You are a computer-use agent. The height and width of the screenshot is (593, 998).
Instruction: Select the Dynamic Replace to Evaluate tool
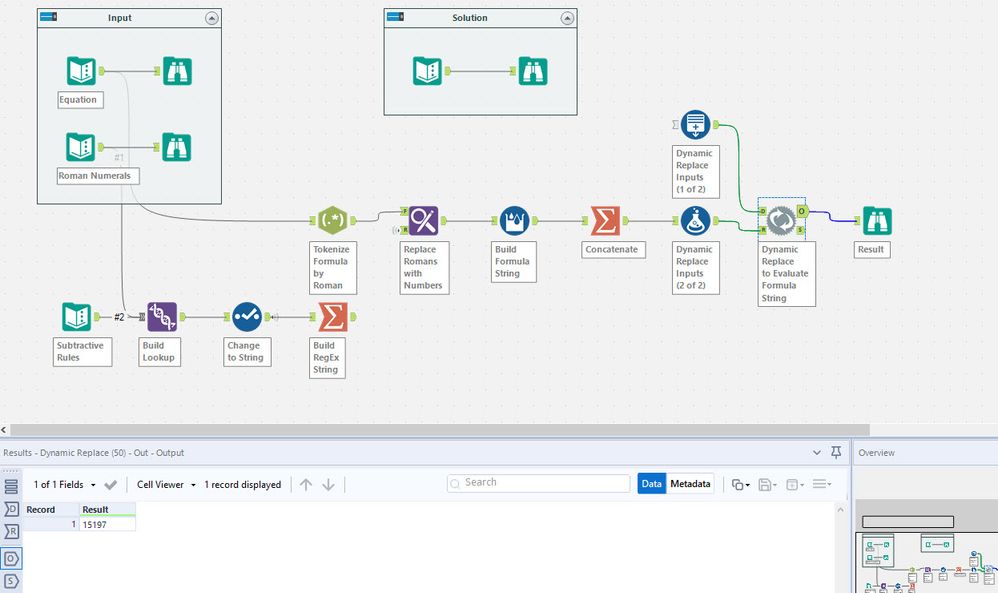coord(781,221)
